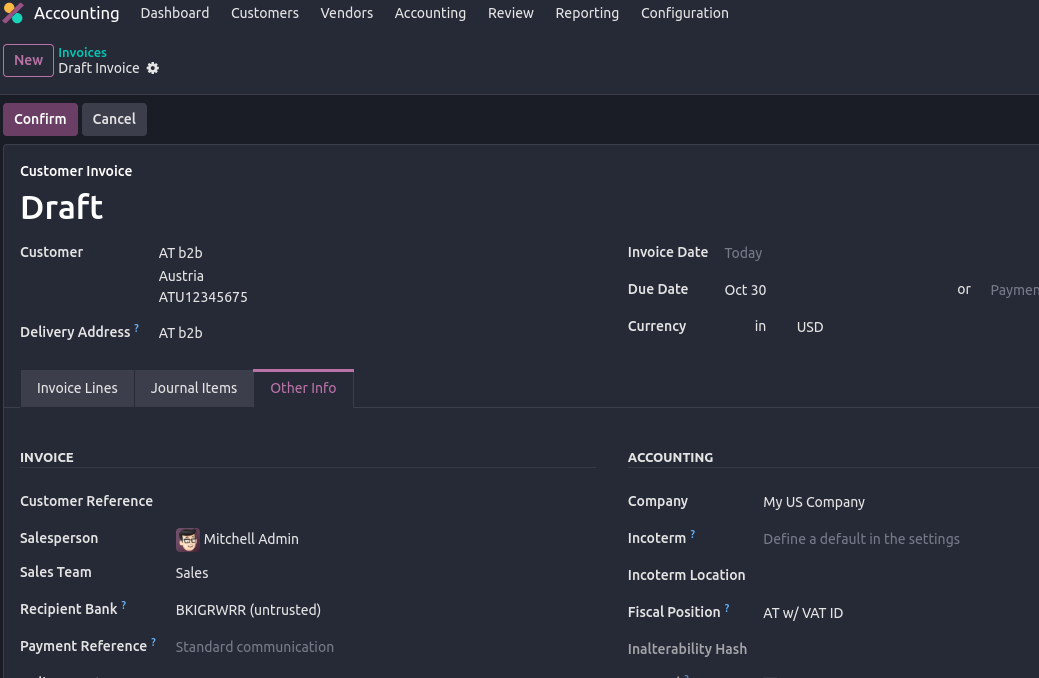Click Mitchell Admin's avatar image
Image resolution: width=1039 pixels, height=678 pixels.
tap(187, 539)
